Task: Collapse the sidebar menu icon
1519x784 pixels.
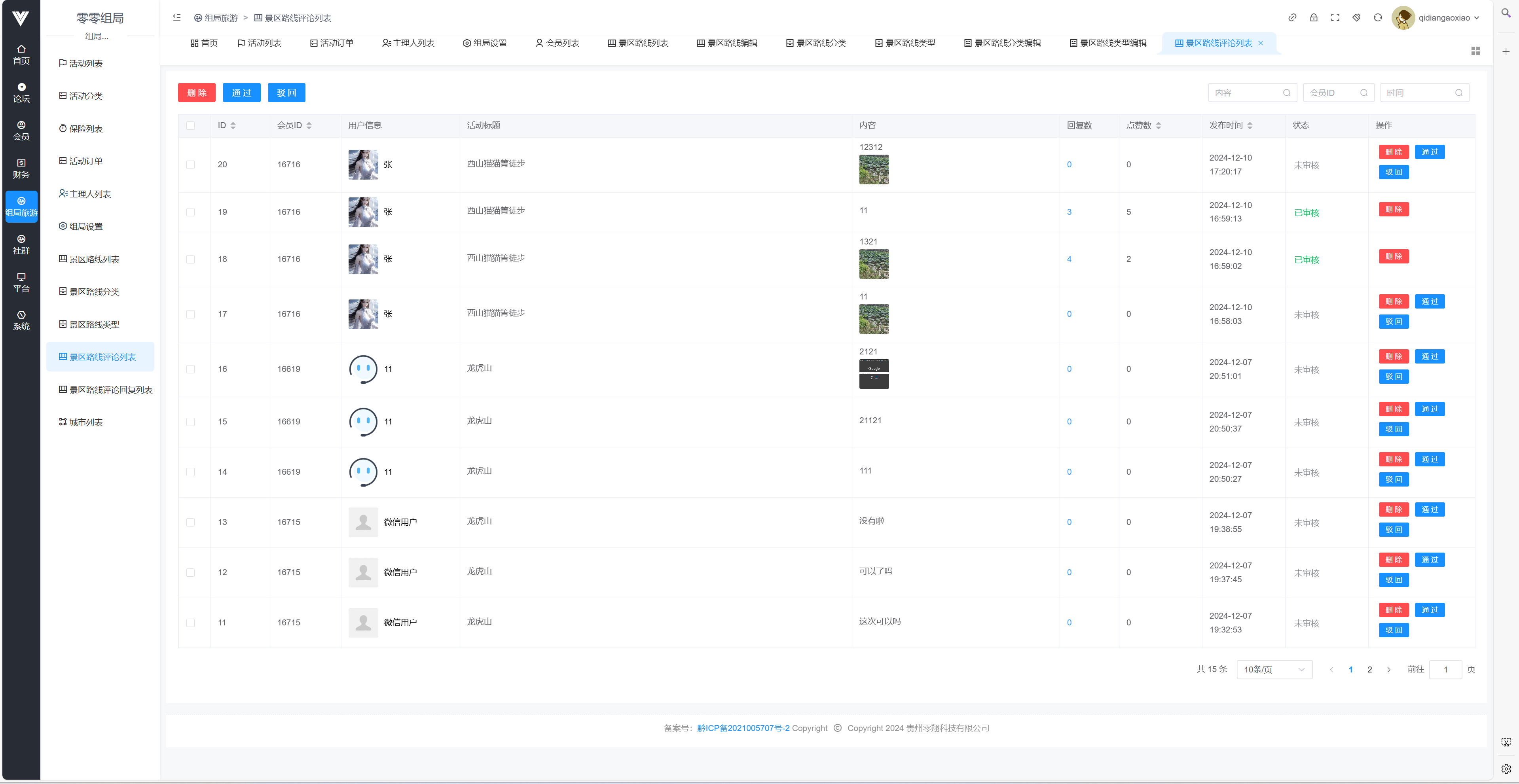Action: click(x=176, y=18)
